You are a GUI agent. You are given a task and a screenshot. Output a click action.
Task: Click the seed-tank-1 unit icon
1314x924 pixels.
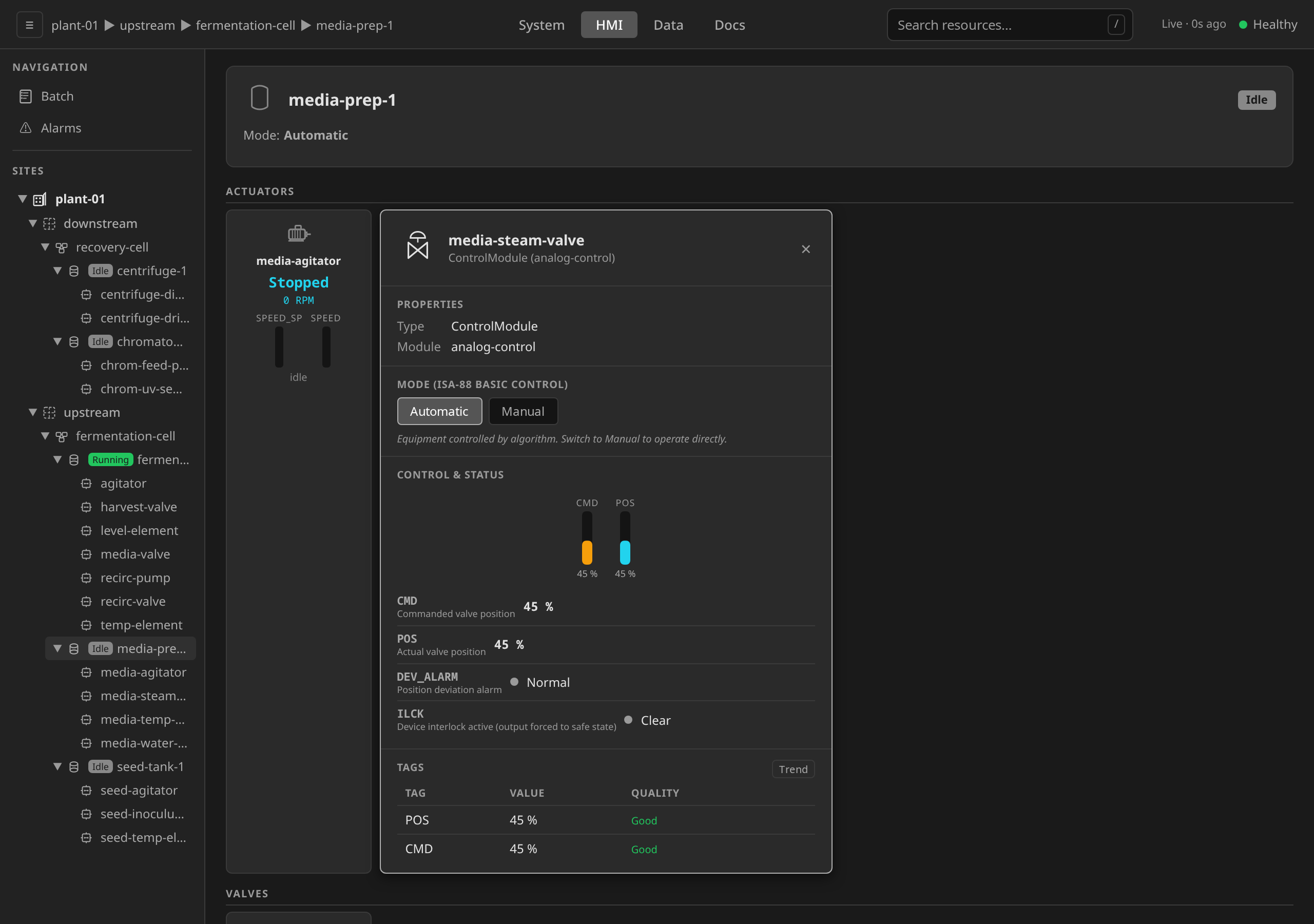point(74,766)
